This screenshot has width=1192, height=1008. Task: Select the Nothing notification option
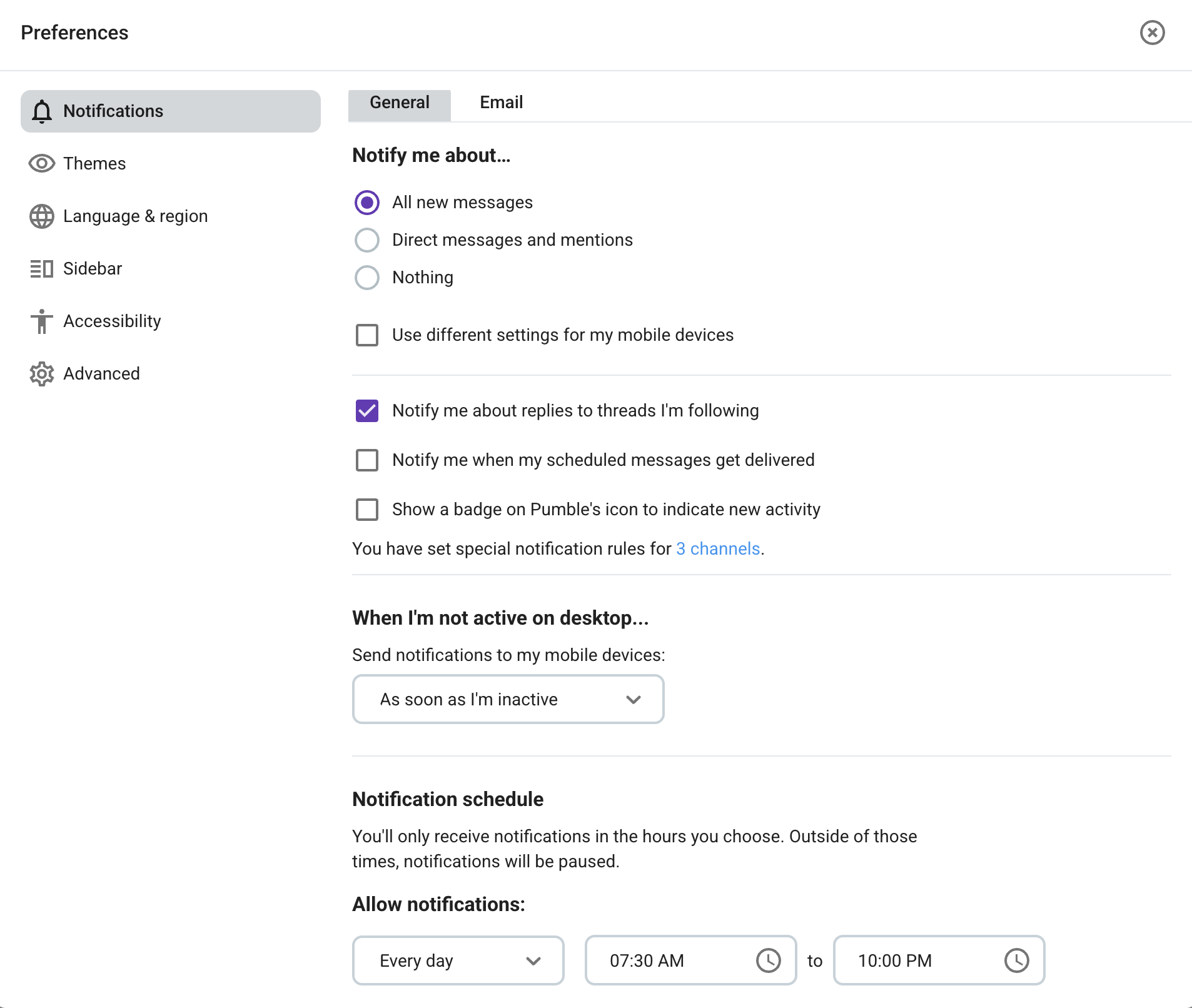point(367,278)
